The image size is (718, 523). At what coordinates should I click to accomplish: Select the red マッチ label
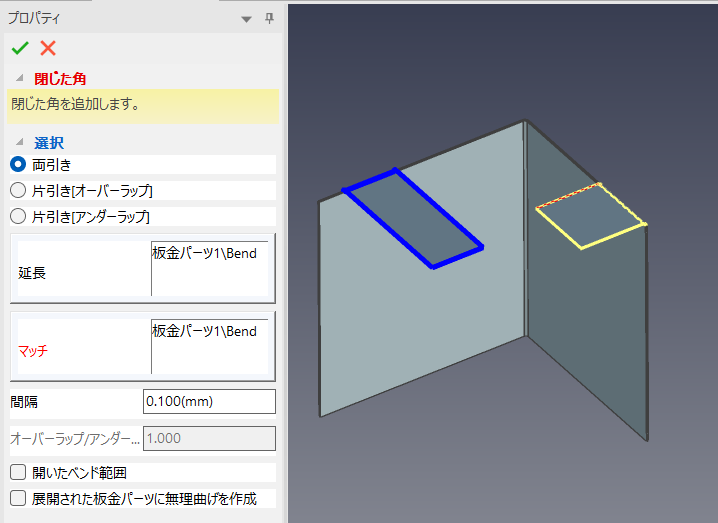[x=33, y=351]
